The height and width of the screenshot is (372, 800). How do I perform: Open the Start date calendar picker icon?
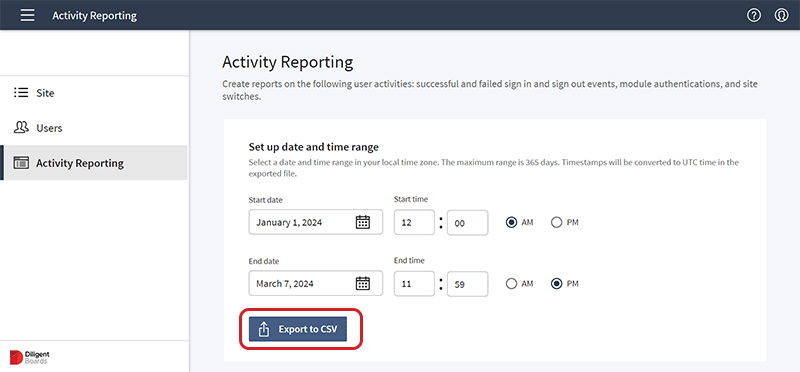pos(362,222)
